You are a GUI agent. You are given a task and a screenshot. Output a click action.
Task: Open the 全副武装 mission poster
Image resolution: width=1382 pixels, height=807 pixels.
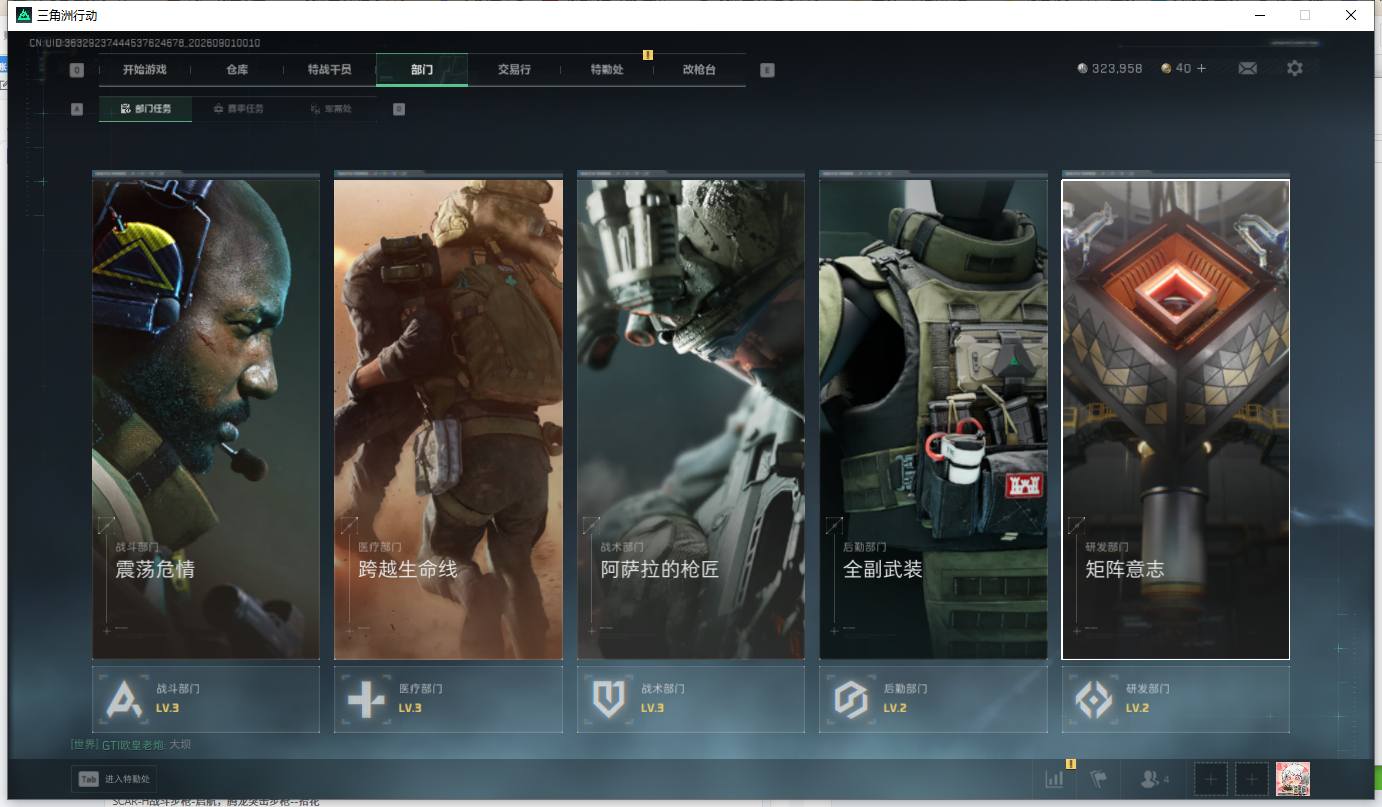click(933, 419)
